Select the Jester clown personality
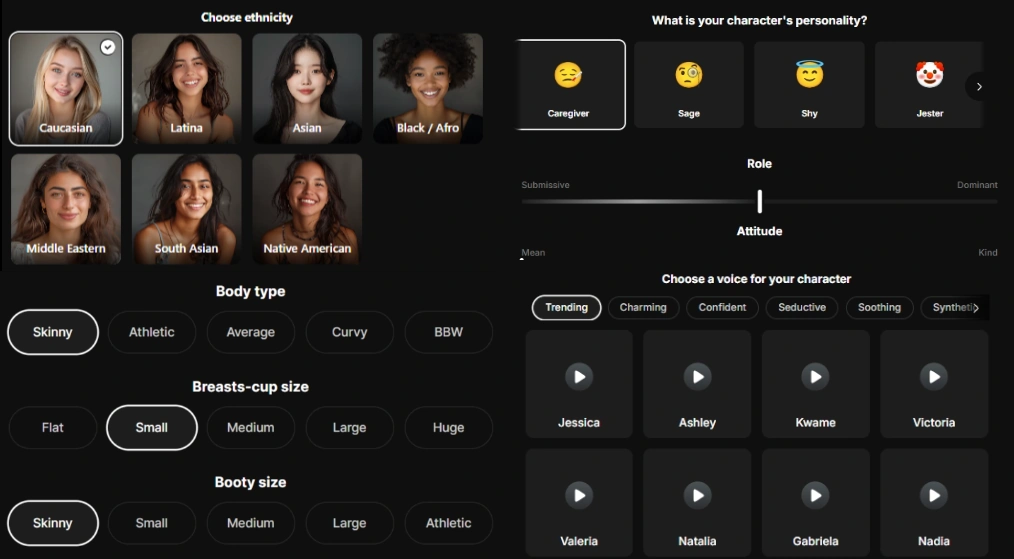Viewport: 1014px width, 559px height. pos(929,85)
